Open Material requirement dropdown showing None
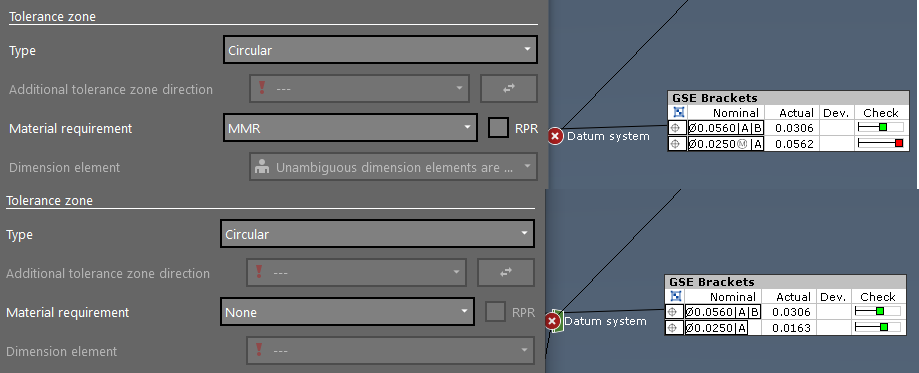Image resolution: width=919 pixels, height=373 pixels. pos(347,312)
